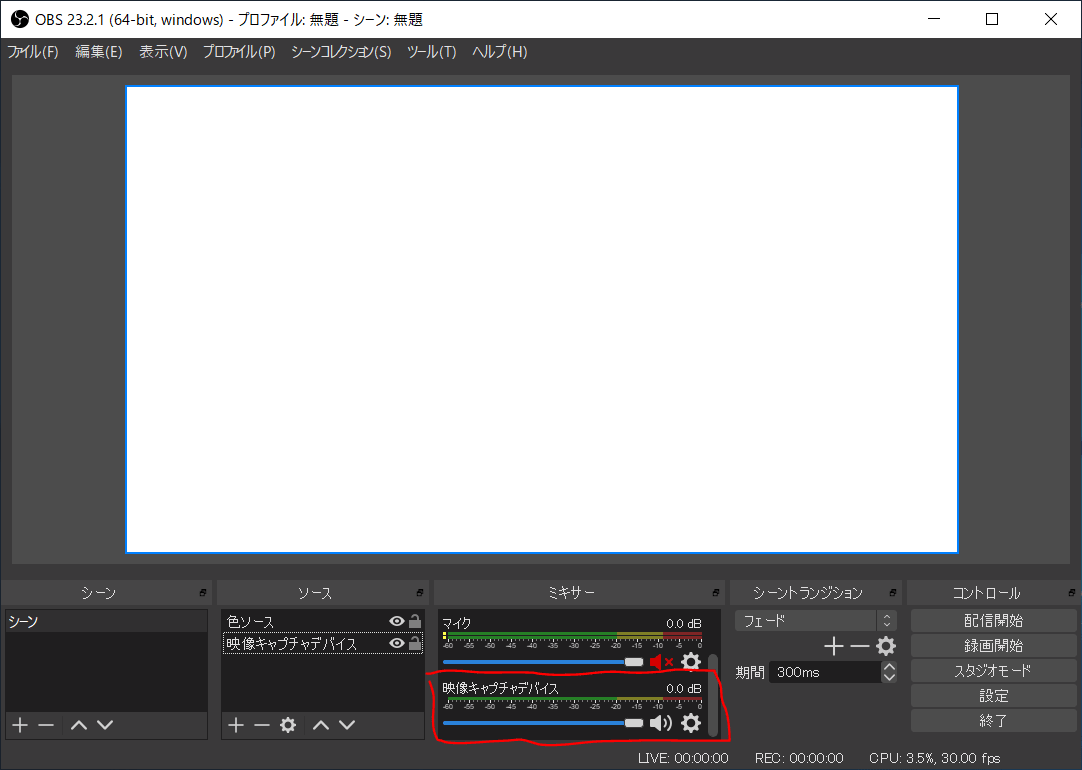Screen dimensions: 1082x770
Task: Click 映像キャプチャデバイス 0.0 dB level value
Action: tap(684, 689)
